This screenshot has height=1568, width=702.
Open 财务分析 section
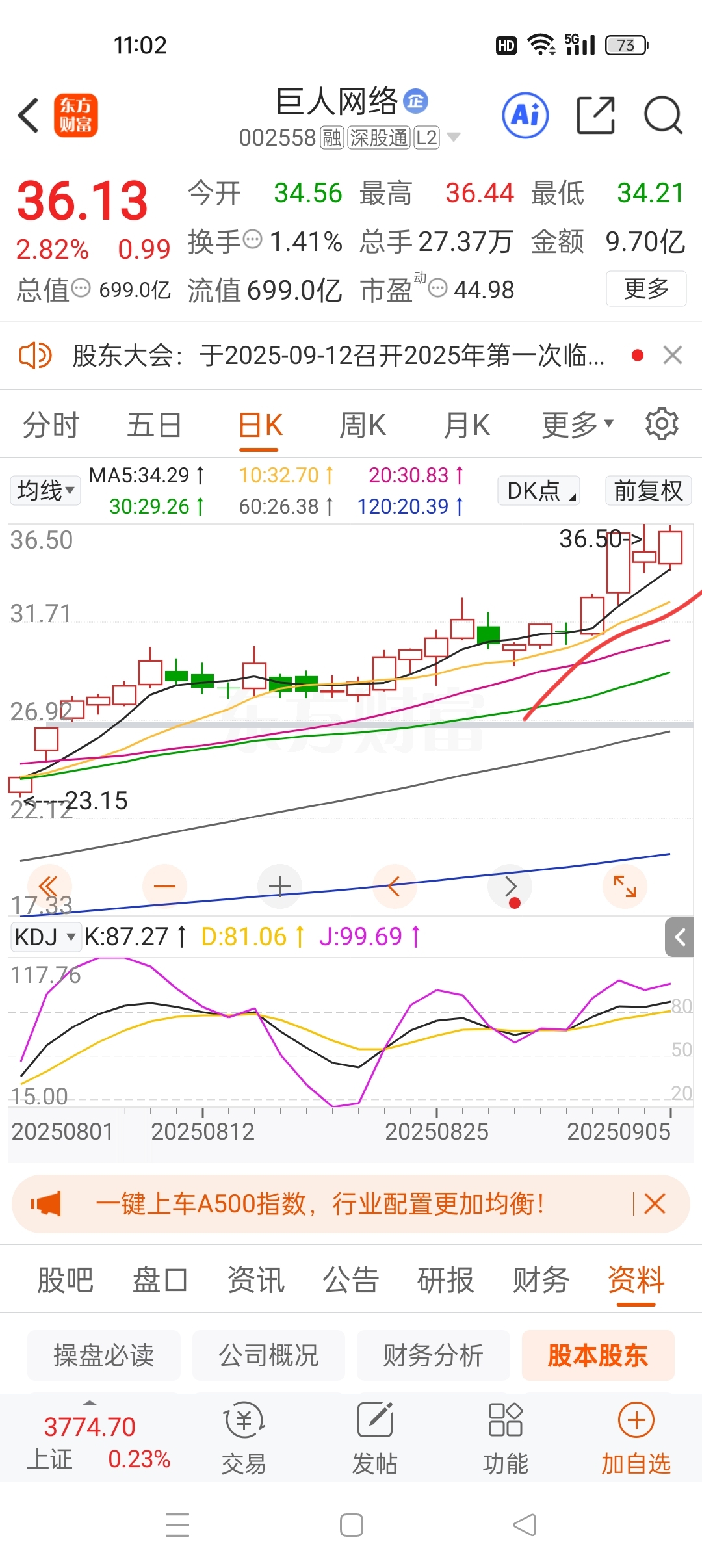(x=433, y=1355)
